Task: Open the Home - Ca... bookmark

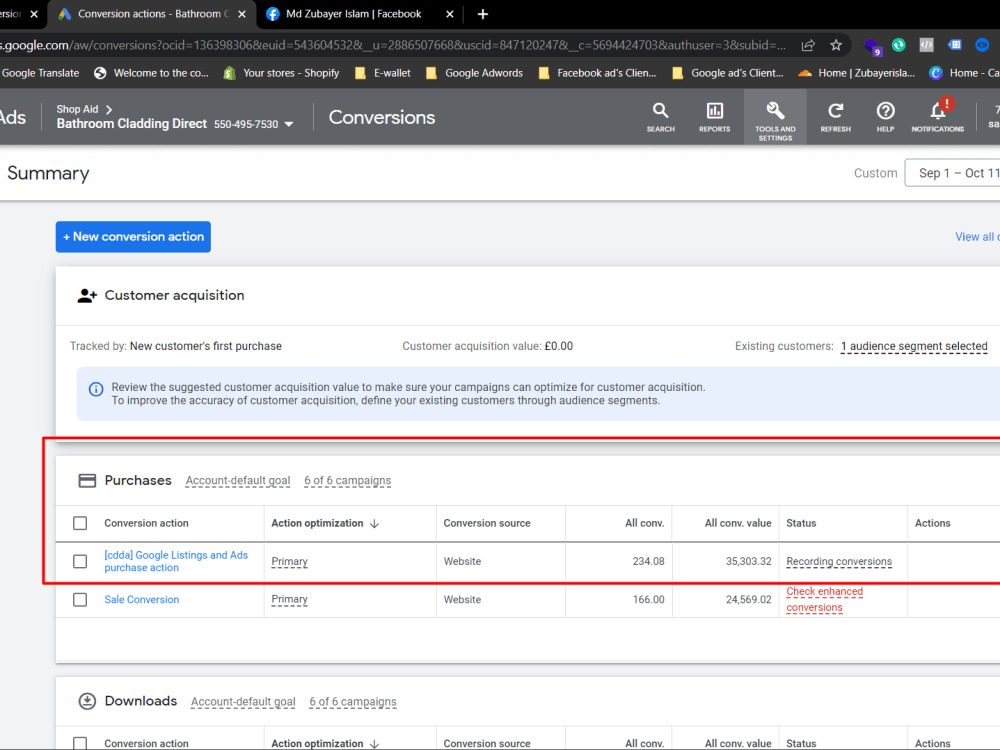Action: click(964, 73)
